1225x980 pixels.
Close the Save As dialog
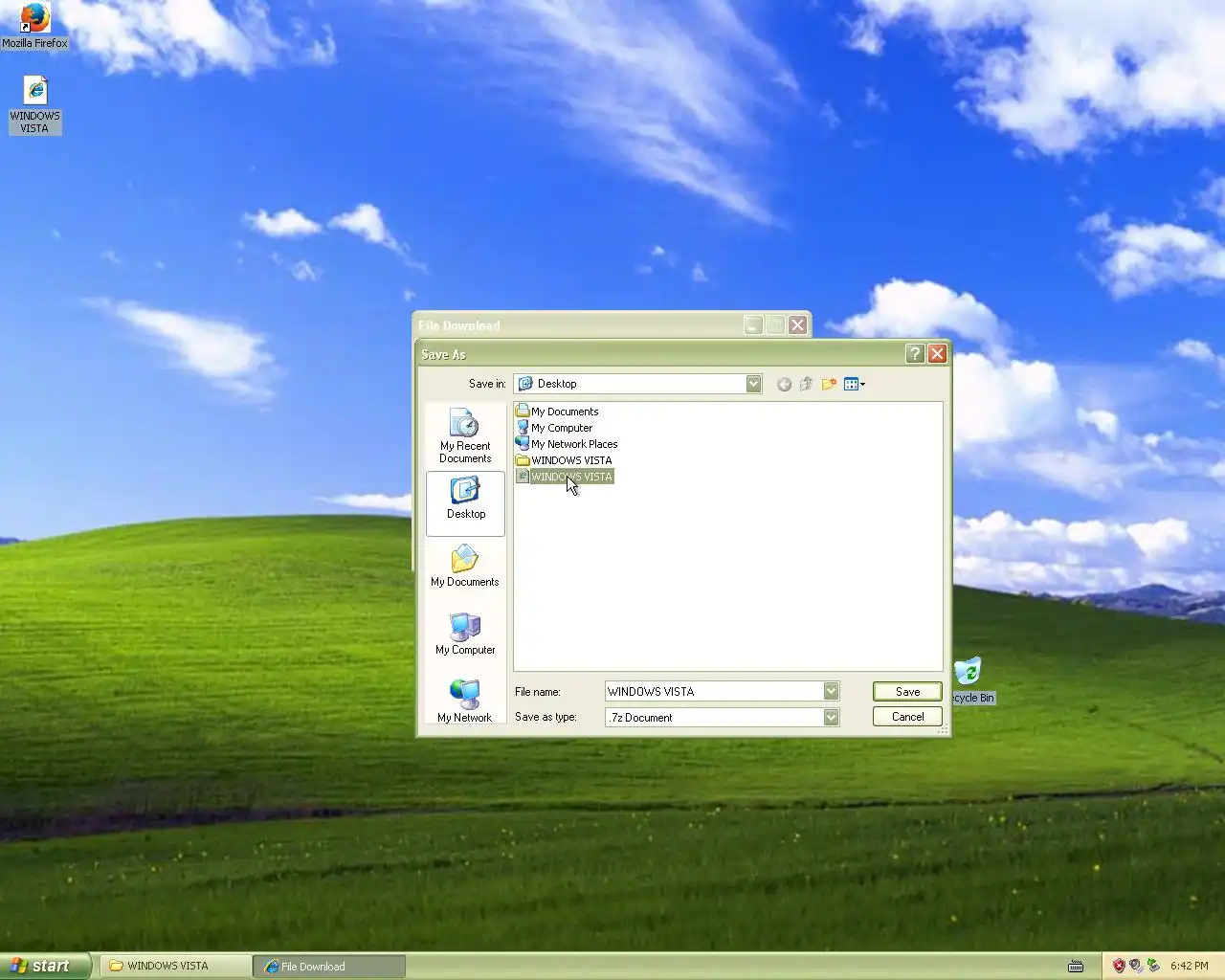(937, 354)
